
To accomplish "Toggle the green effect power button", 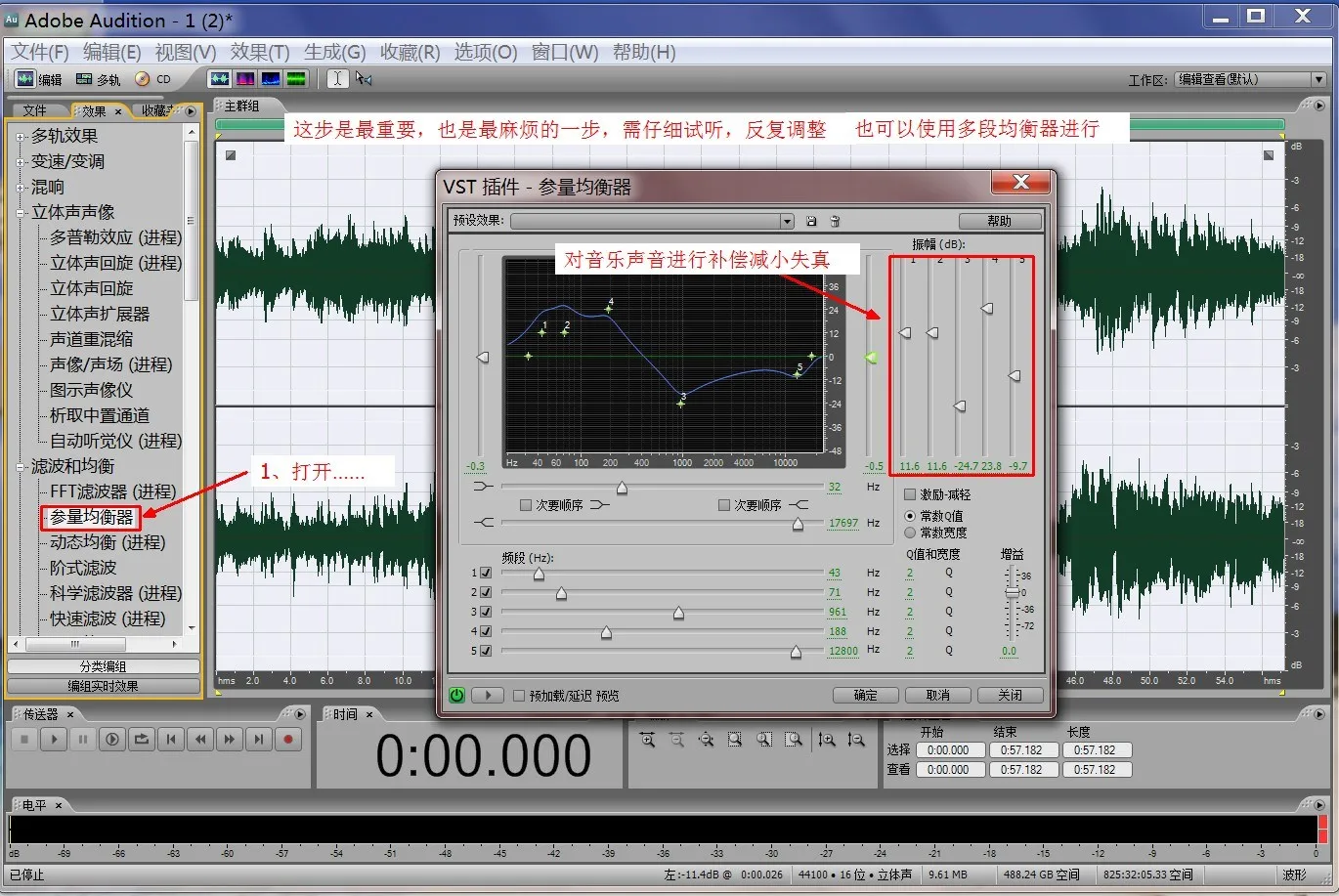I will click(x=456, y=696).
